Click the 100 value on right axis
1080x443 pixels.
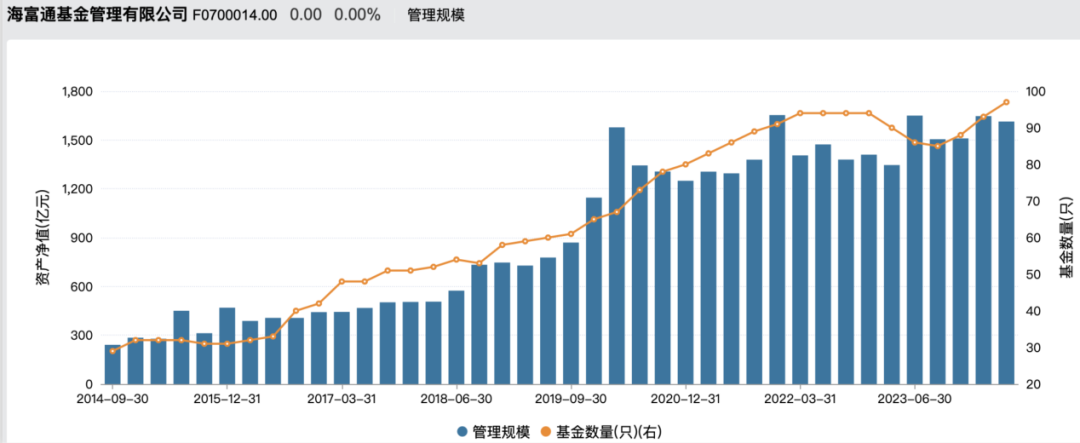(x=1035, y=92)
